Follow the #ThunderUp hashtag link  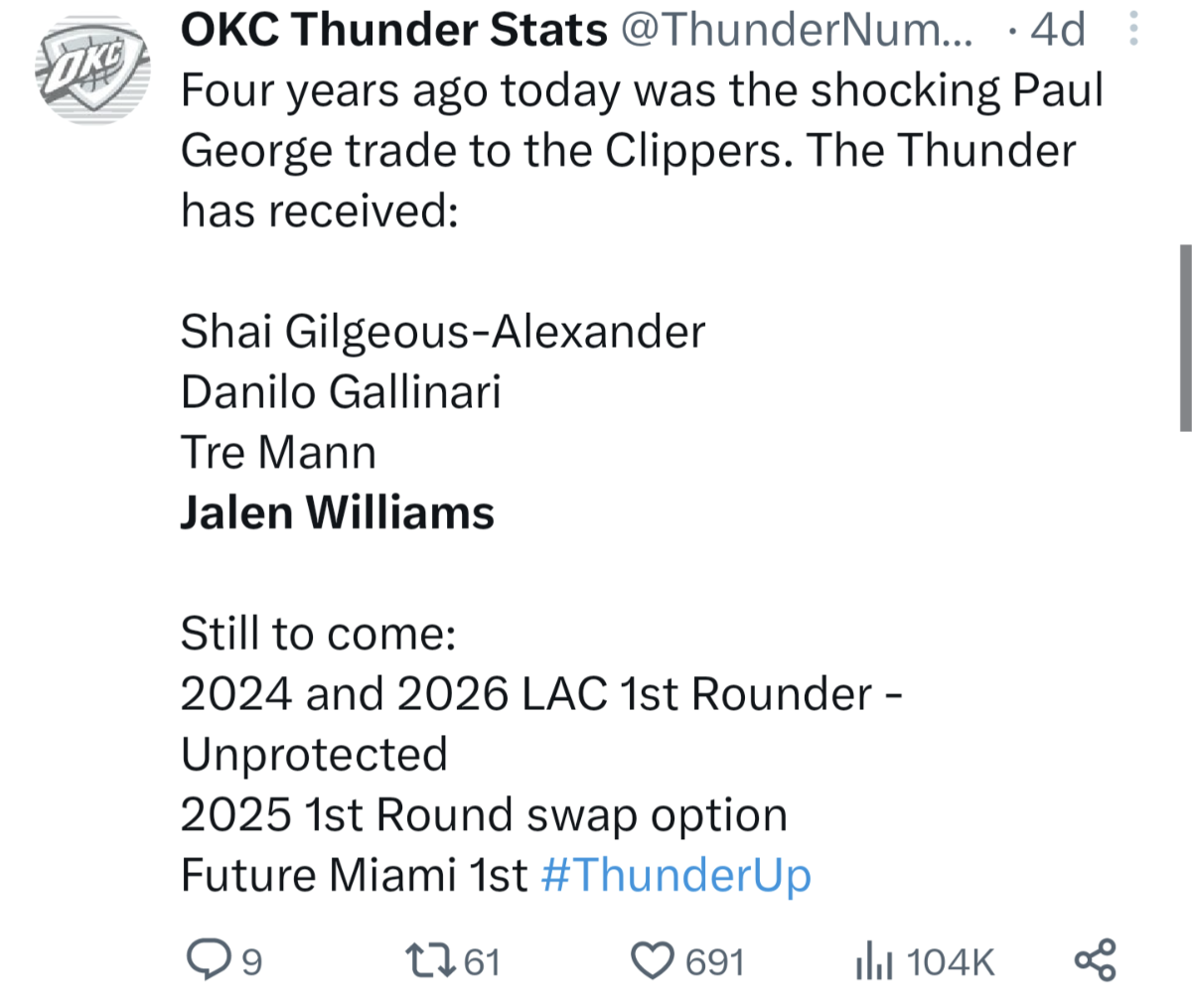676,875
